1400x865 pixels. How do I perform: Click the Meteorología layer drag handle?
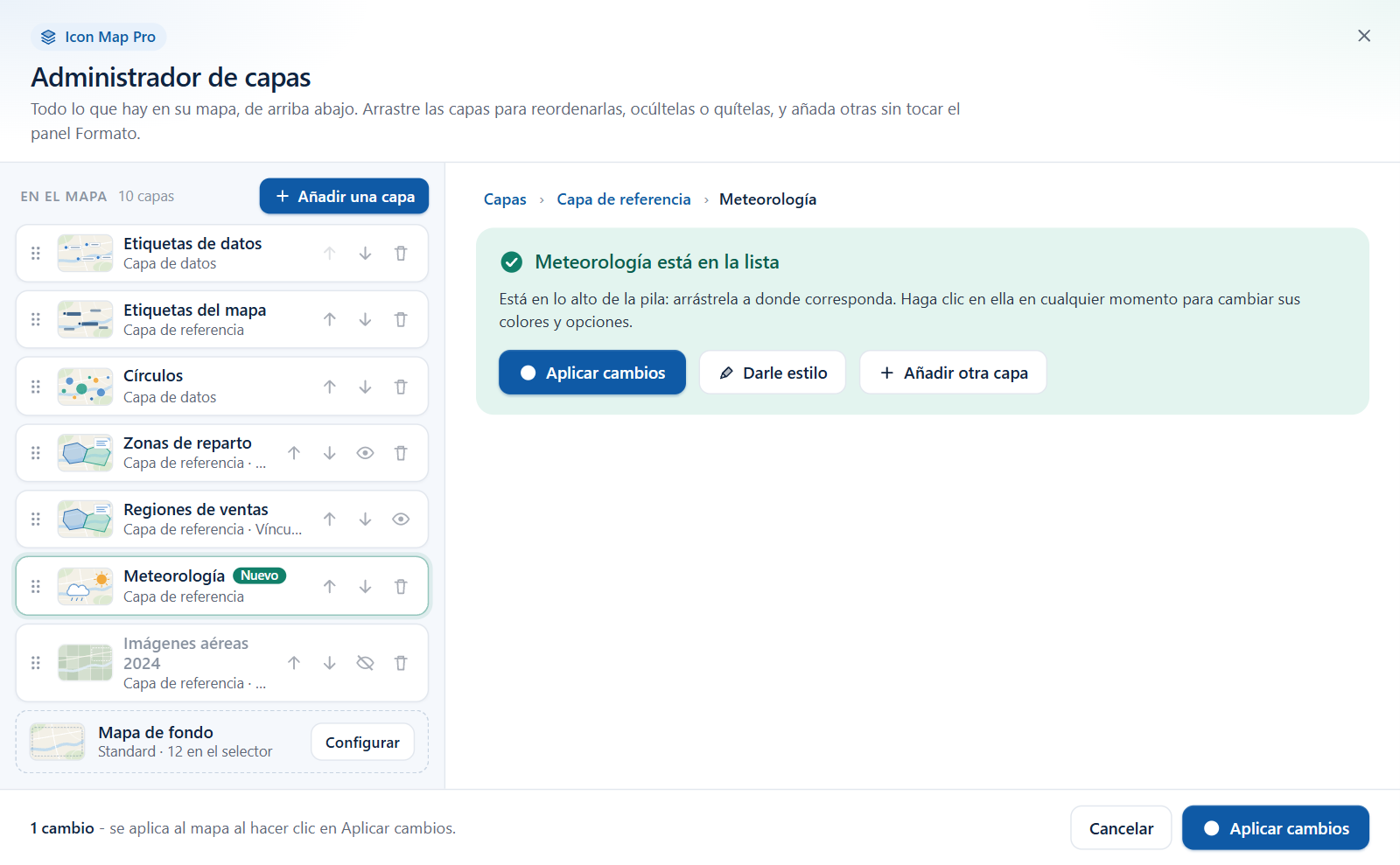pos(36,587)
